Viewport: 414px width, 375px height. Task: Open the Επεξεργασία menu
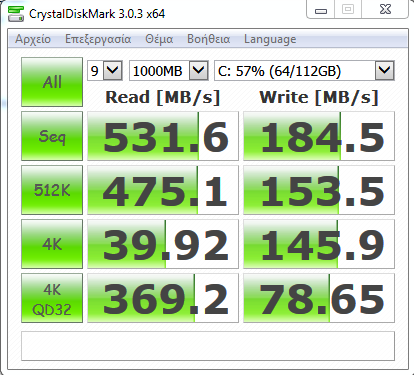[98, 39]
